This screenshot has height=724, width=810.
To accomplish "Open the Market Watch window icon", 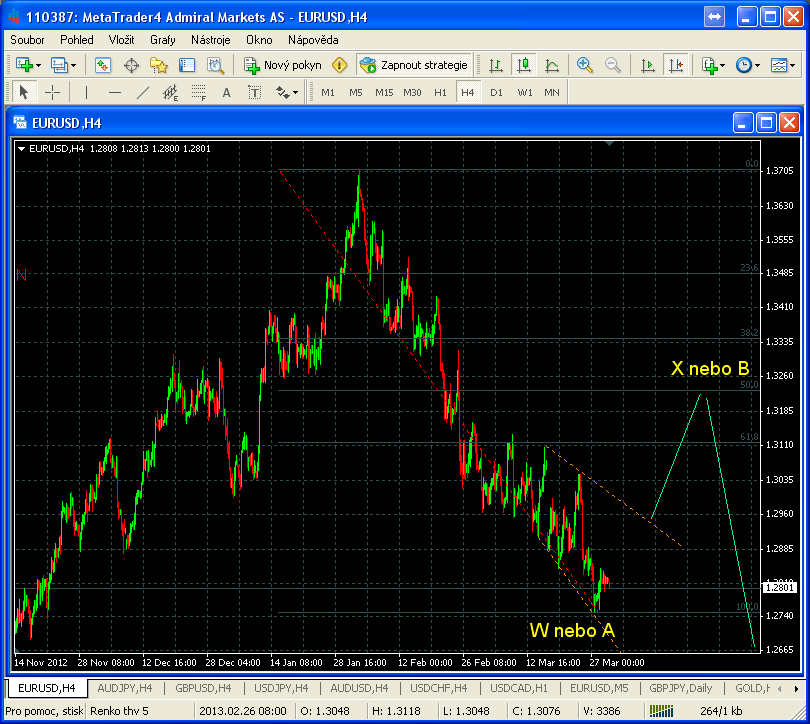I will tap(103, 65).
